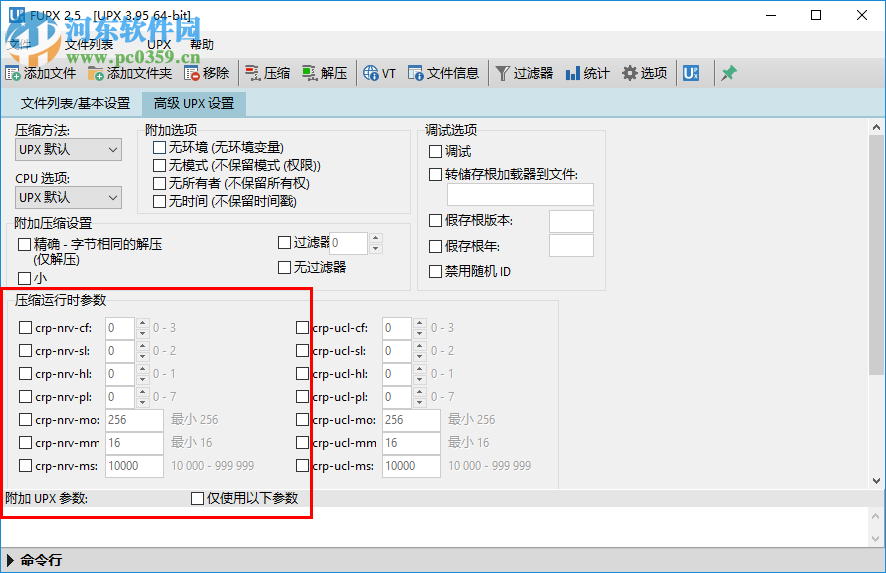The image size is (886, 573).
Task: Click the crp-nrv-mo value field
Action: coord(134,420)
